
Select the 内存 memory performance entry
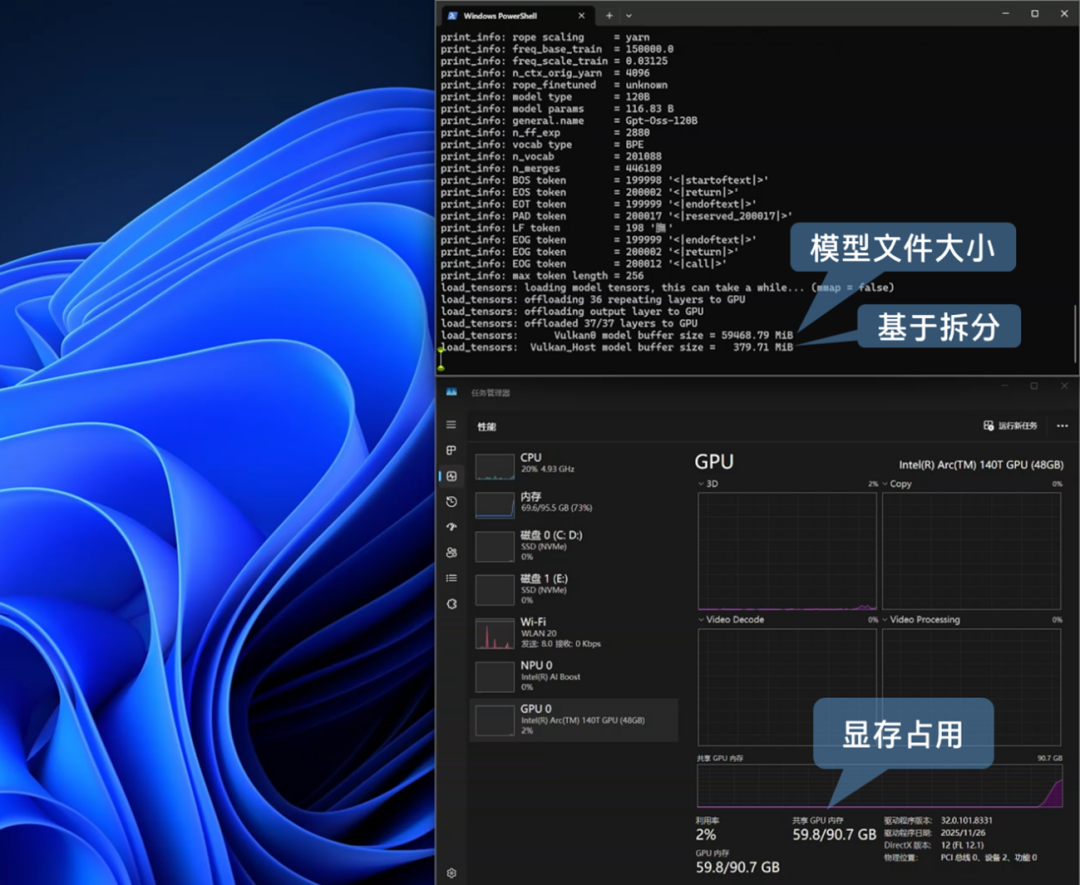click(574, 503)
